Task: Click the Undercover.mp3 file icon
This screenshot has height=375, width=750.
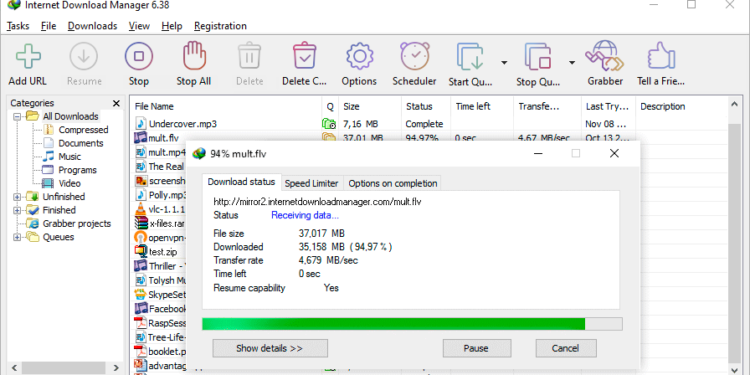Action: pos(141,124)
